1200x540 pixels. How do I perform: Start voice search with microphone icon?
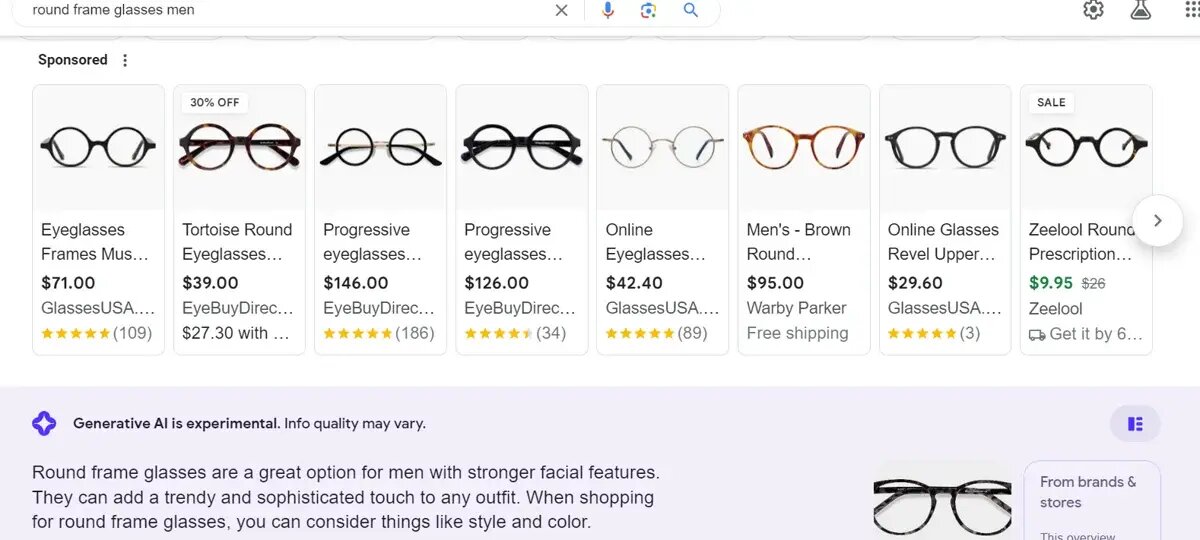click(607, 10)
